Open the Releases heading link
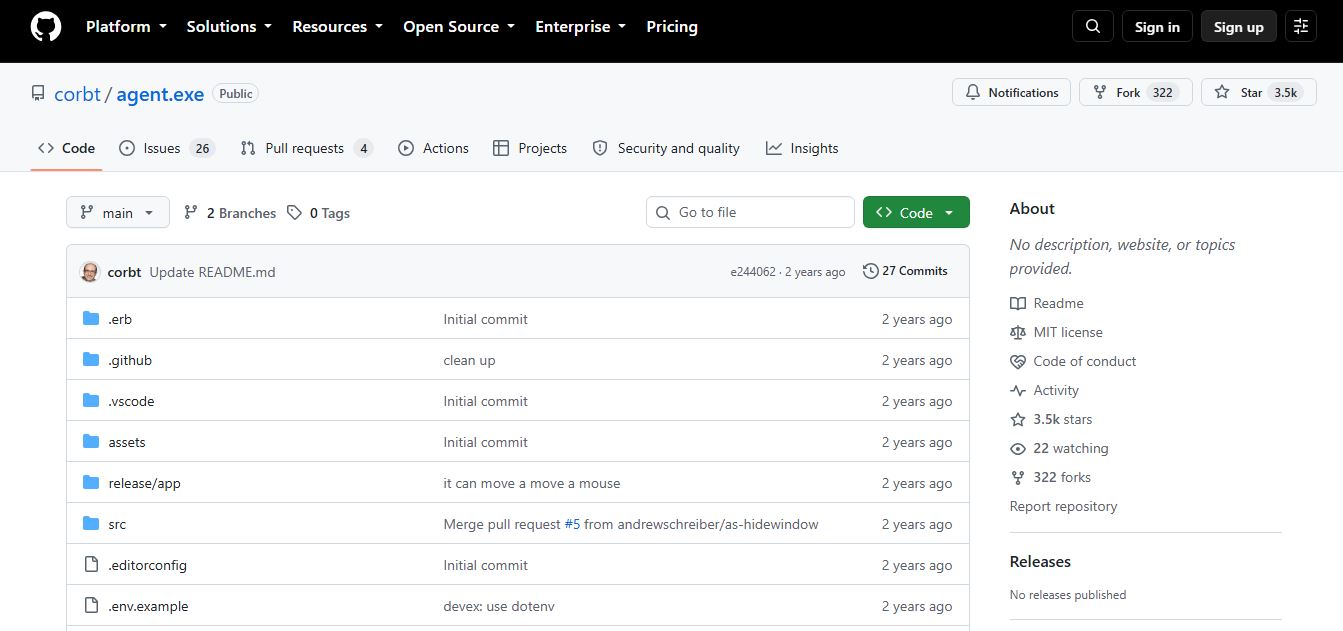This screenshot has height=631, width=1343. click(1040, 562)
